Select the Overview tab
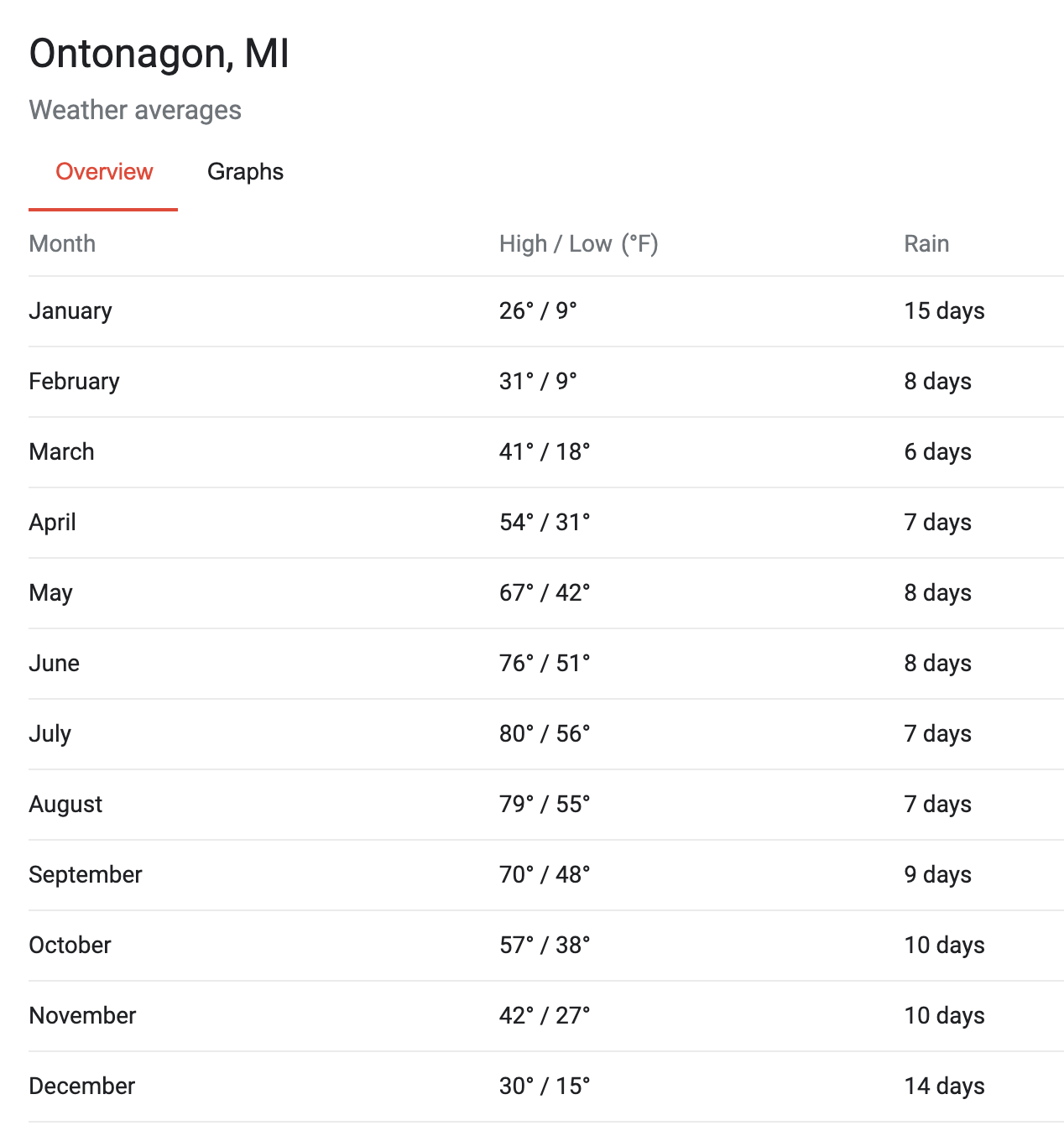This screenshot has height=1136, width=1064. click(104, 172)
